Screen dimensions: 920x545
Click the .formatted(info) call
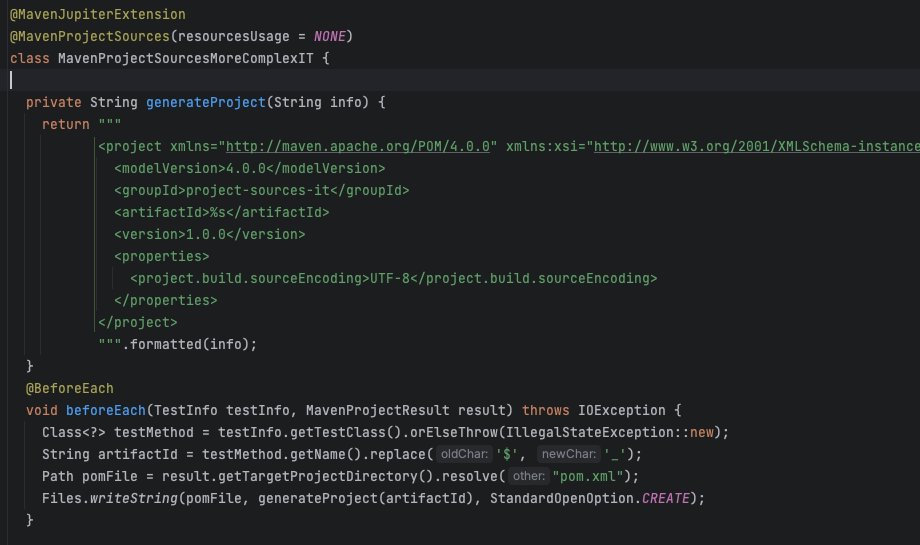(190, 344)
